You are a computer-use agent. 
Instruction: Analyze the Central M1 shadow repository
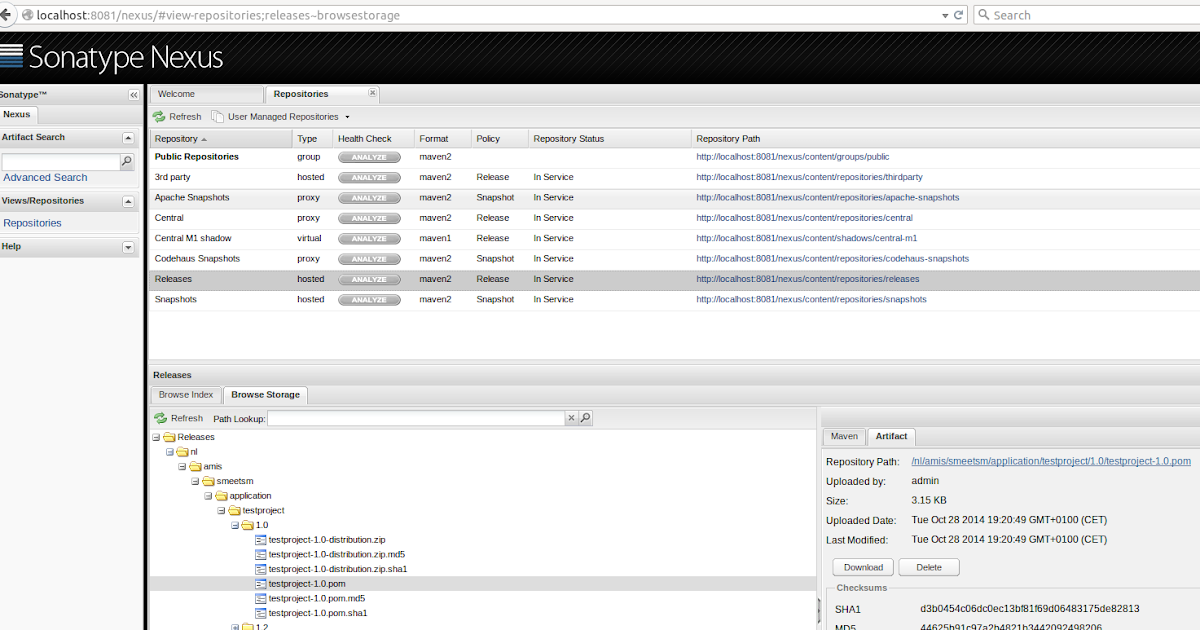(369, 238)
